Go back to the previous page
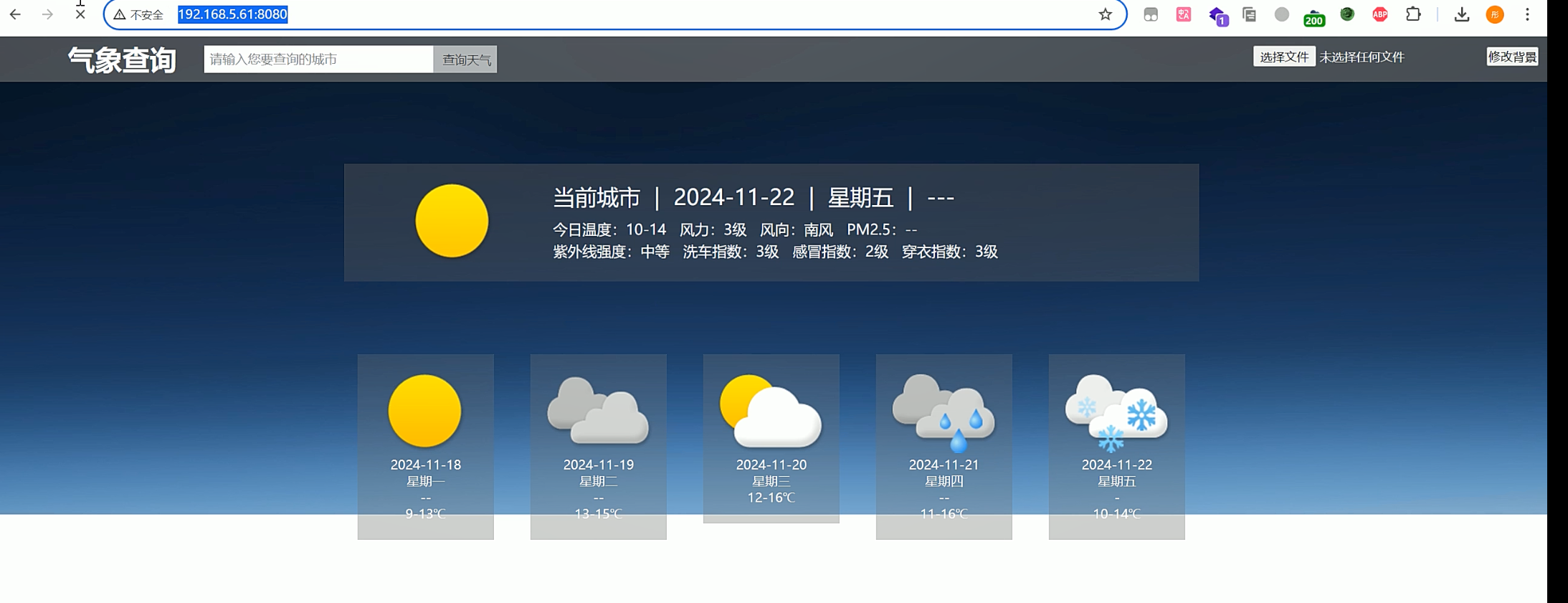Image resolution: width=1568 pixels, height=603 pixels. pyautogui.click(x=15, y=14)
